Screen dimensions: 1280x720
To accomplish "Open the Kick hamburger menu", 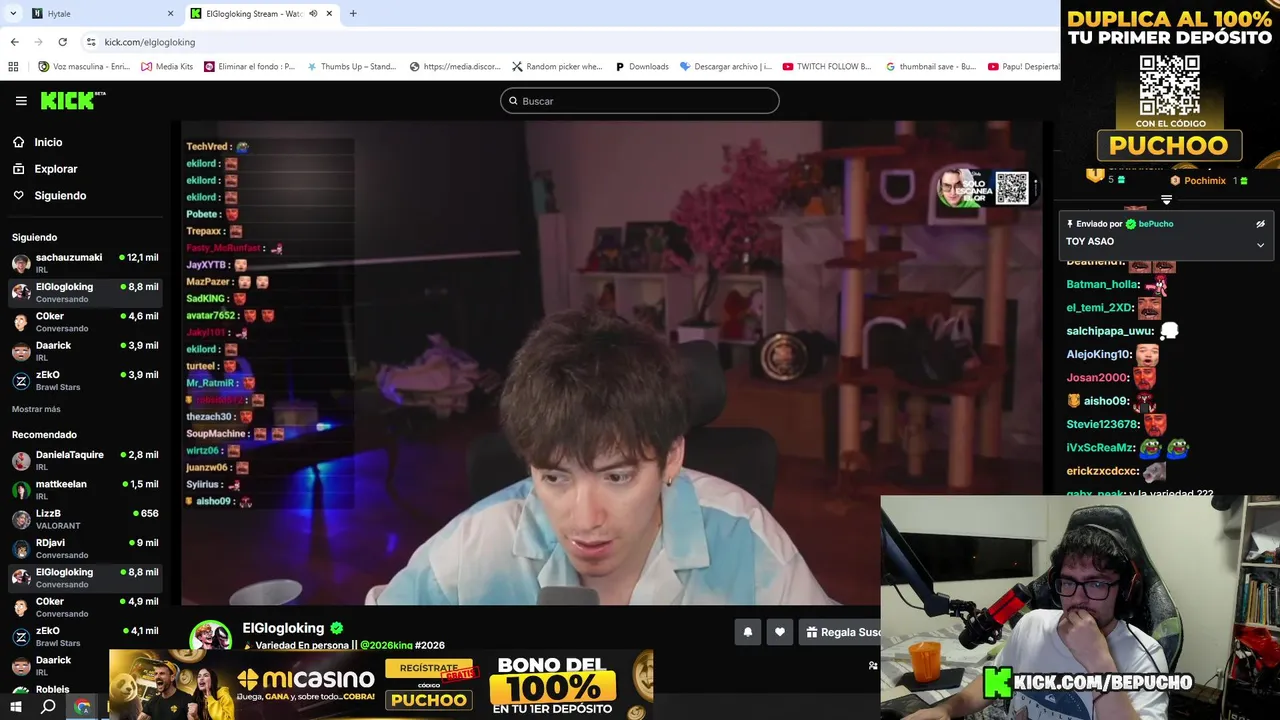I will click(21, 101).
